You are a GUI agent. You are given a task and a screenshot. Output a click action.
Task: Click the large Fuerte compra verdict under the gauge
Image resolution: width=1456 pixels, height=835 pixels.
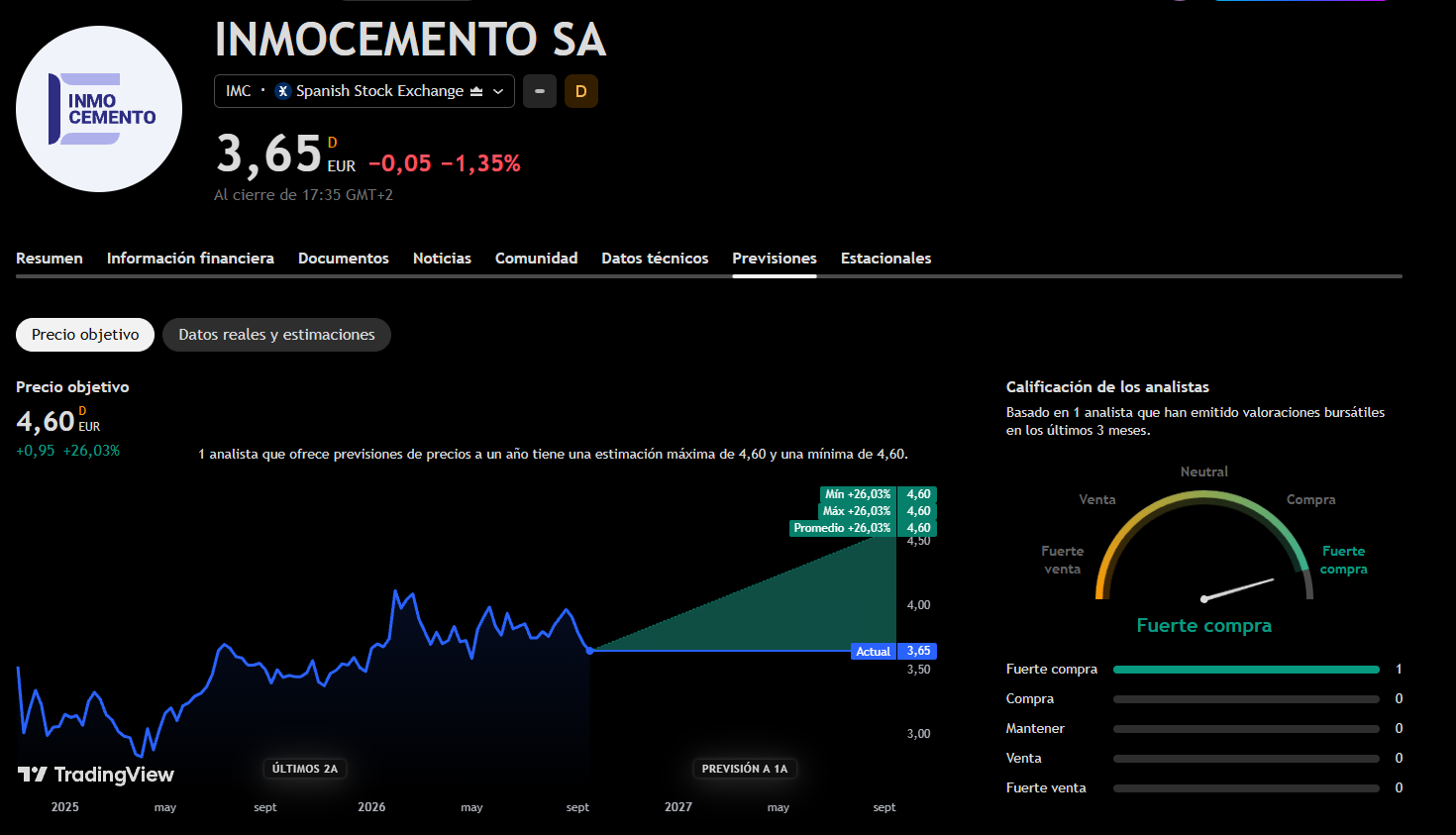coord(1204,626)
